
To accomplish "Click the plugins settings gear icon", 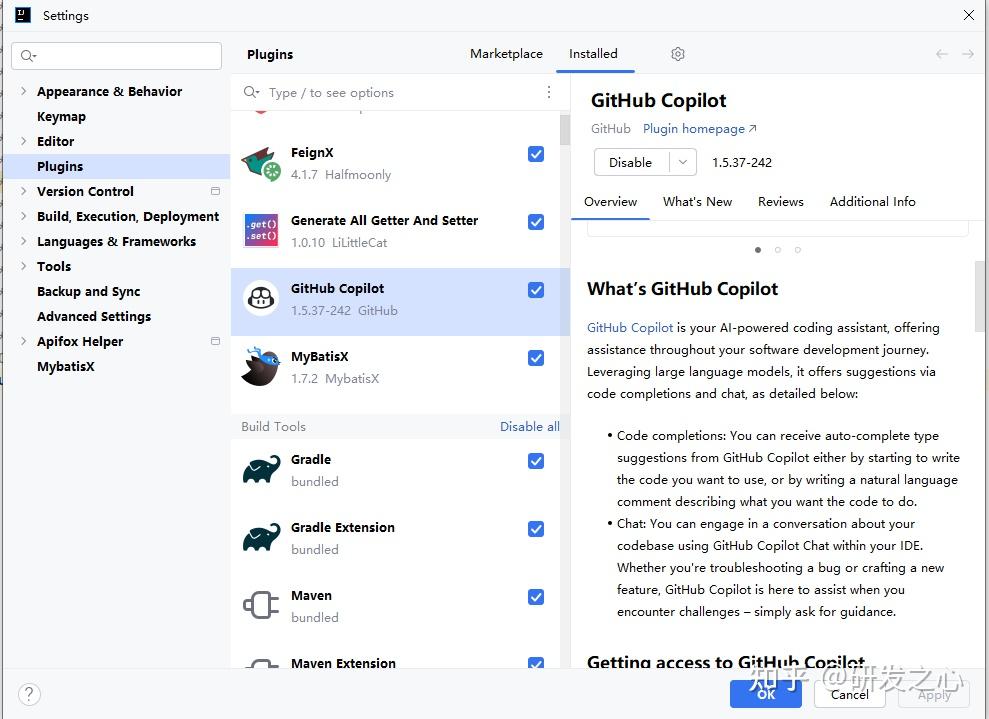I will pyautogui.click(x=678, y=54).
